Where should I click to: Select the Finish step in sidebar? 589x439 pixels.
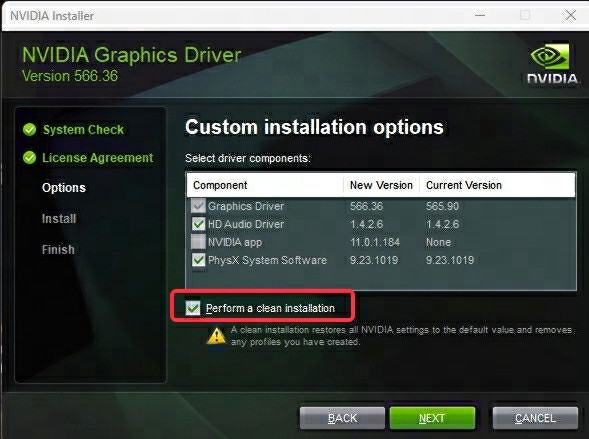tap(58, 249)
